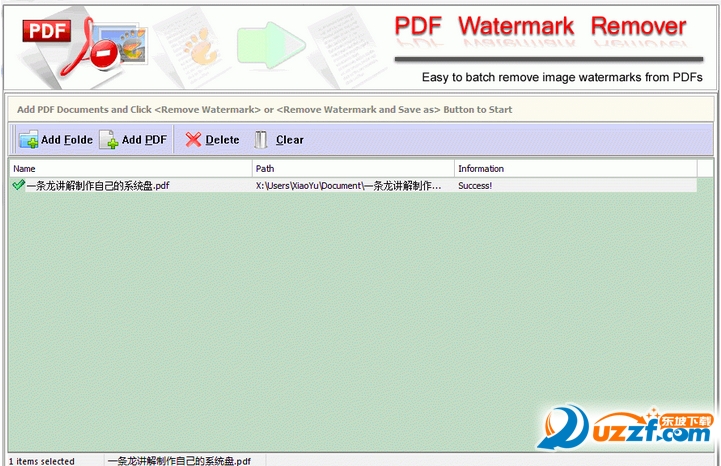Click the Add Folder icon
Viewport: 721px width, 466px height.
(29, 139)
